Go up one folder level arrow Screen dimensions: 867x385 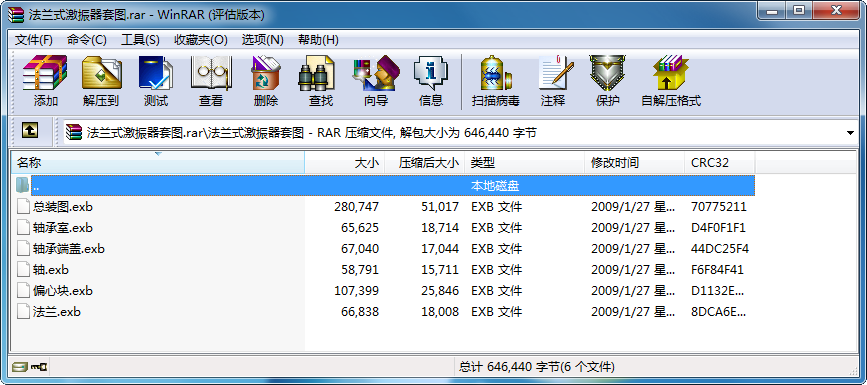30,131
